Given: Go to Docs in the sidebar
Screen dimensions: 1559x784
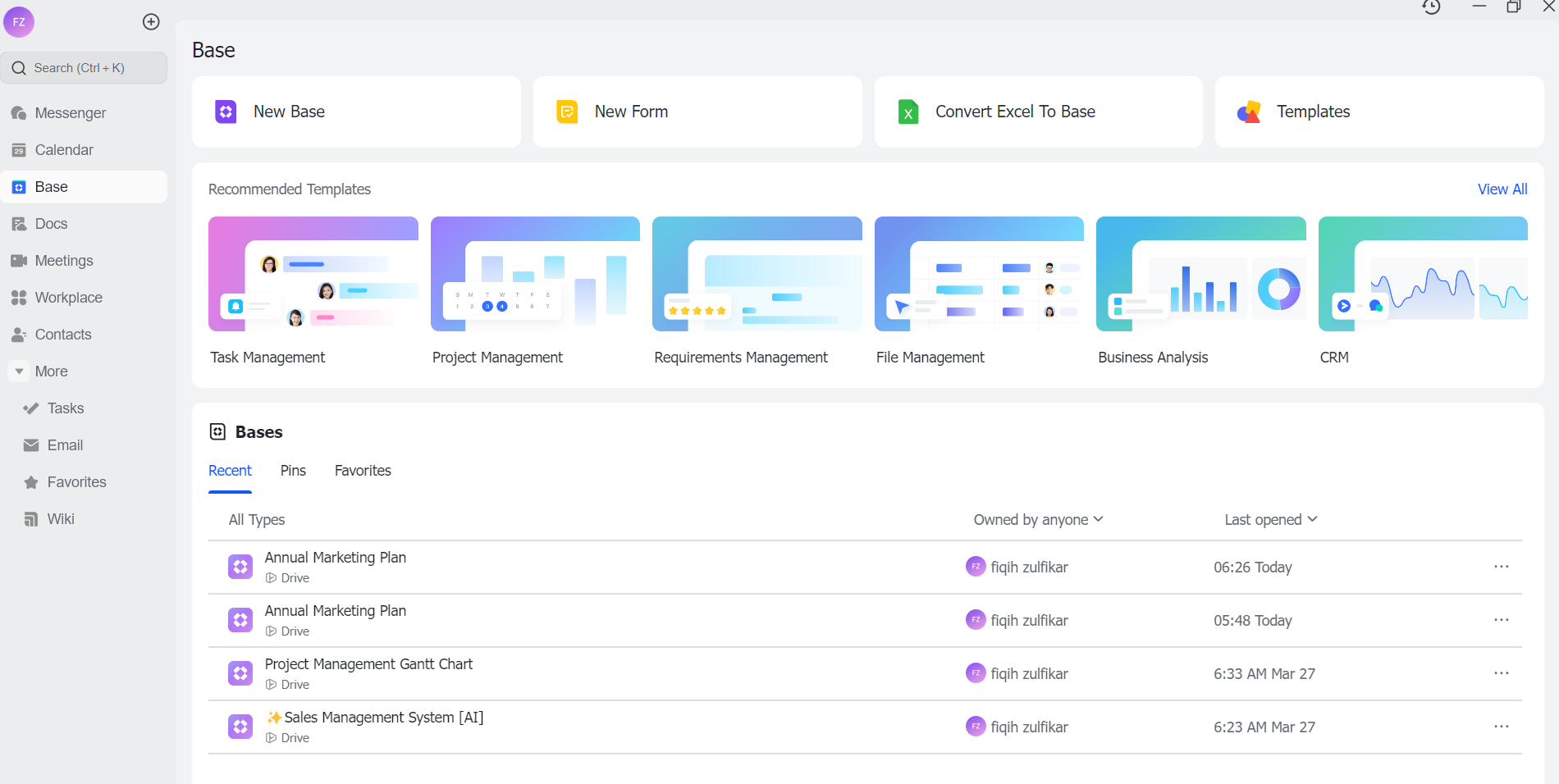Looking at the screenshot, I should (51, 224).
